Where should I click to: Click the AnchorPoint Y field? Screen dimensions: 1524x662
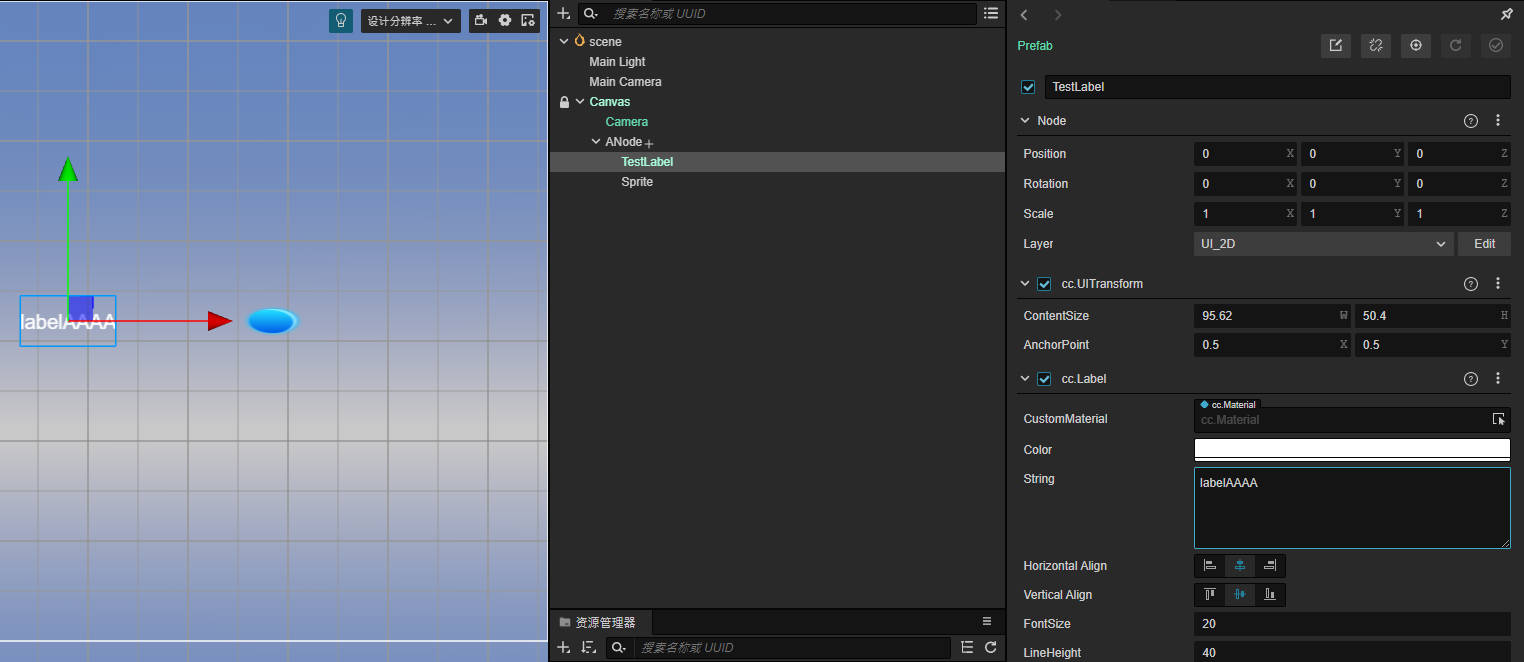1433,345
